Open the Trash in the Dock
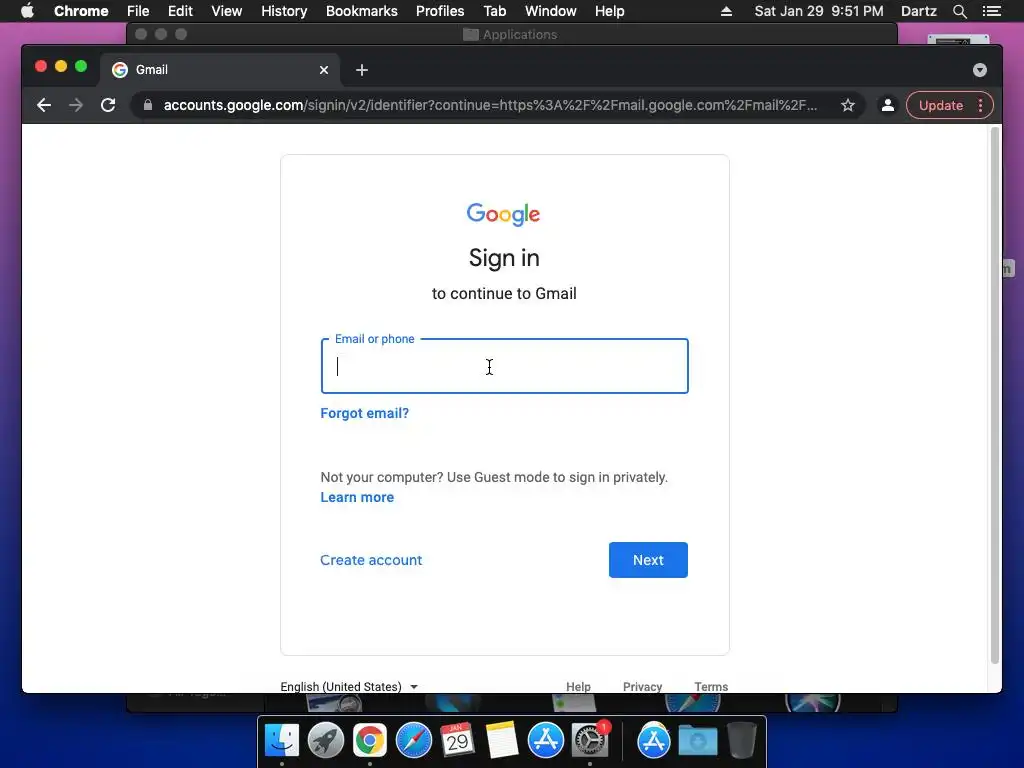Image resolution: width=1024 pixels, height=768 pixels. (741, 741)
